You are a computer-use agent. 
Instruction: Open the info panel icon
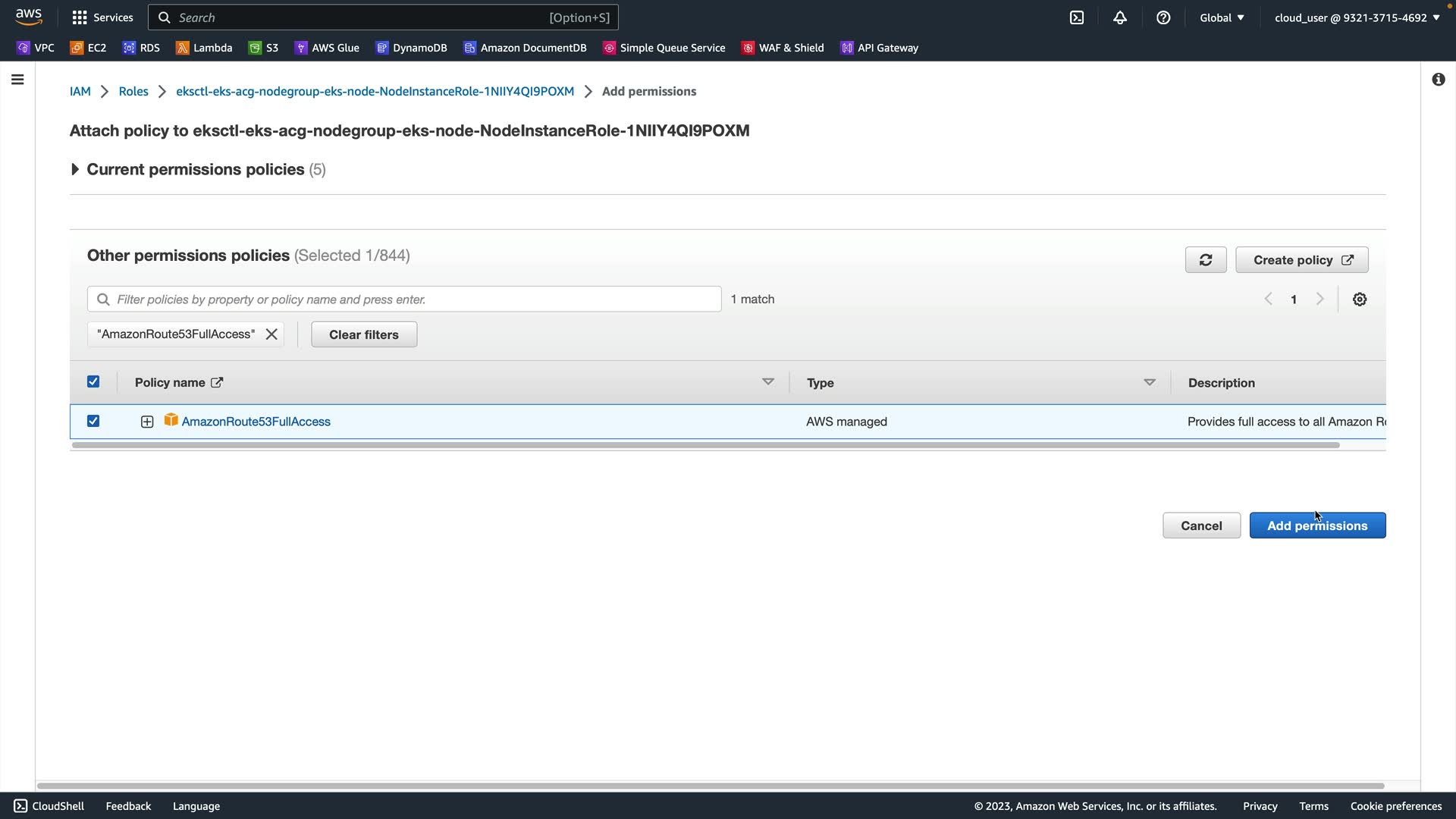[1439, 80]
